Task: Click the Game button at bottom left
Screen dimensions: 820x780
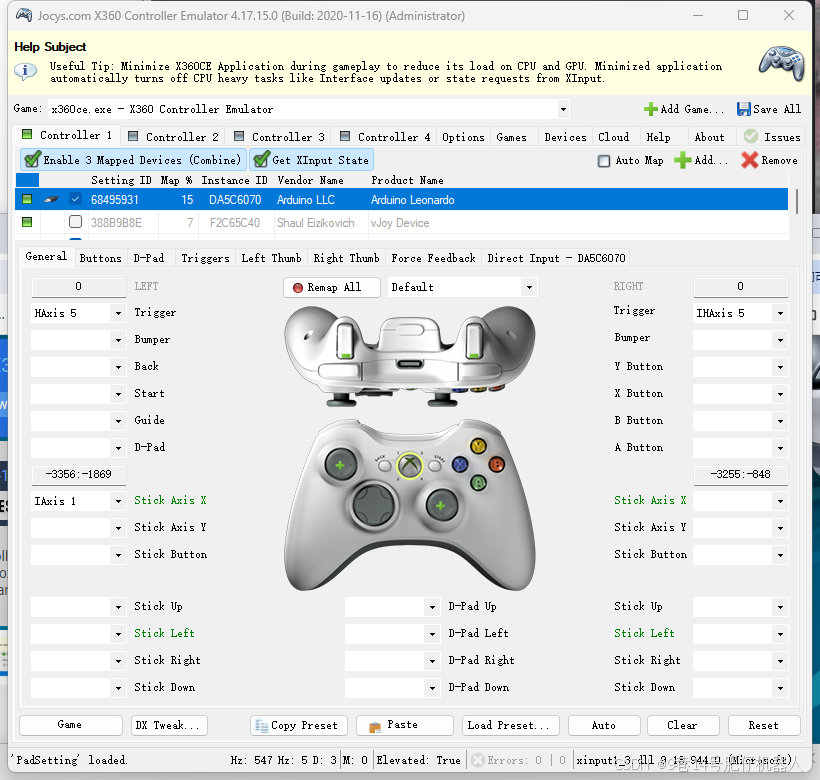Action: pos(70,726)
